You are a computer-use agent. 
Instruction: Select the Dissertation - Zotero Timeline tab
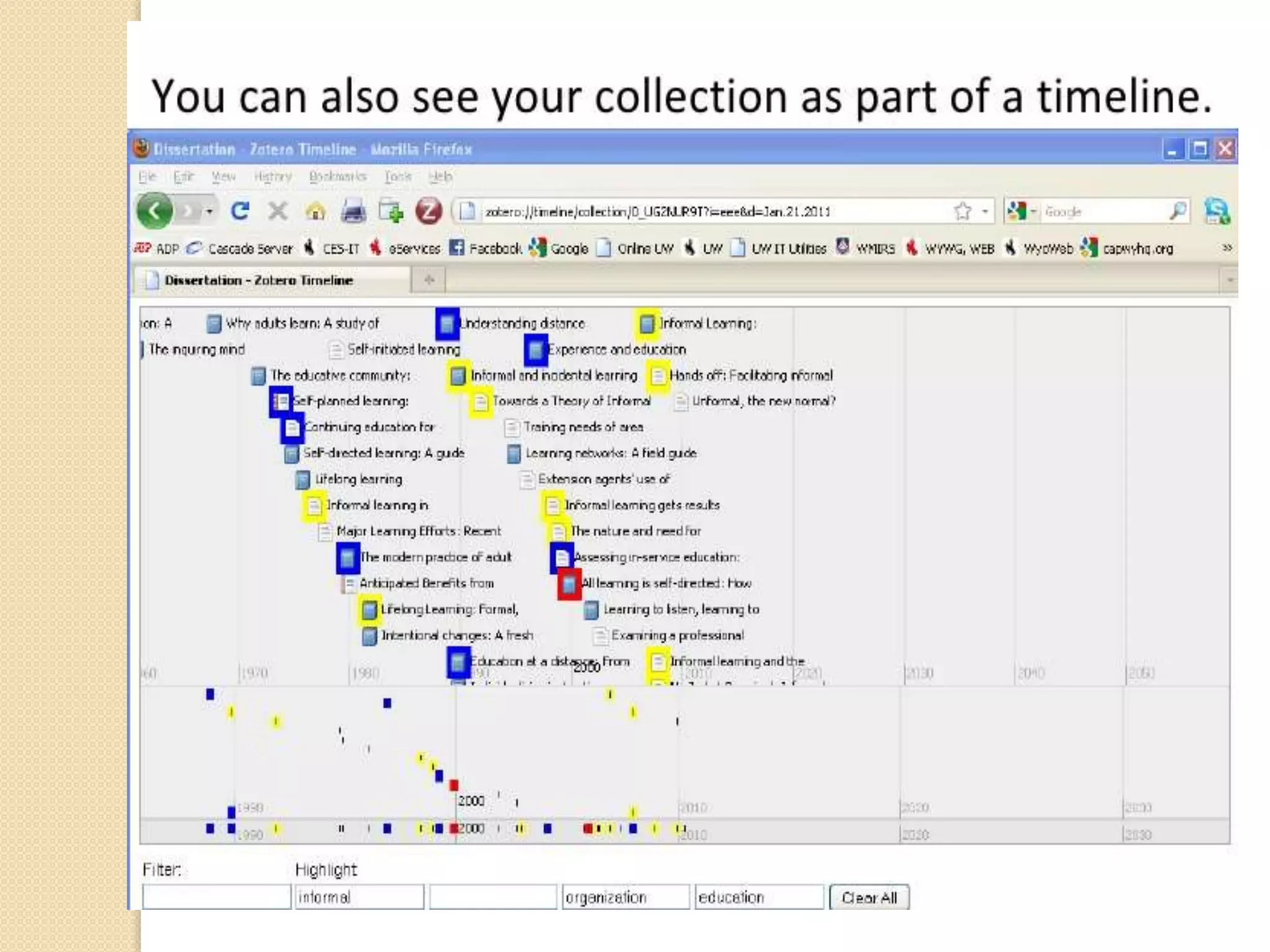coord(259,280)
